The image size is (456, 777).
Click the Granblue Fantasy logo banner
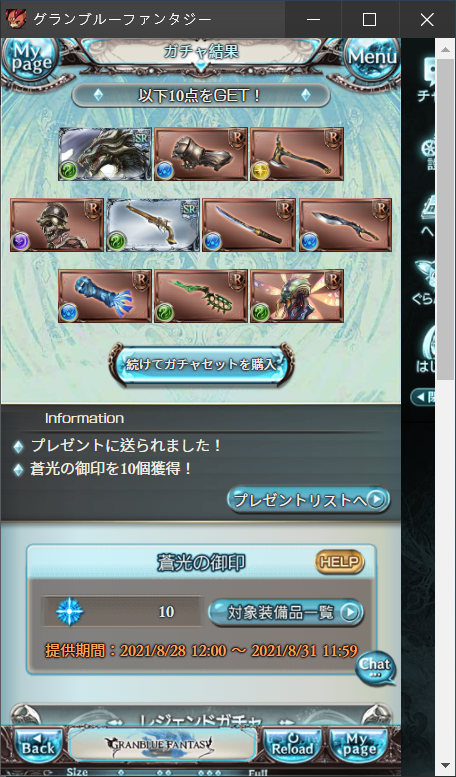pos(162,744)
